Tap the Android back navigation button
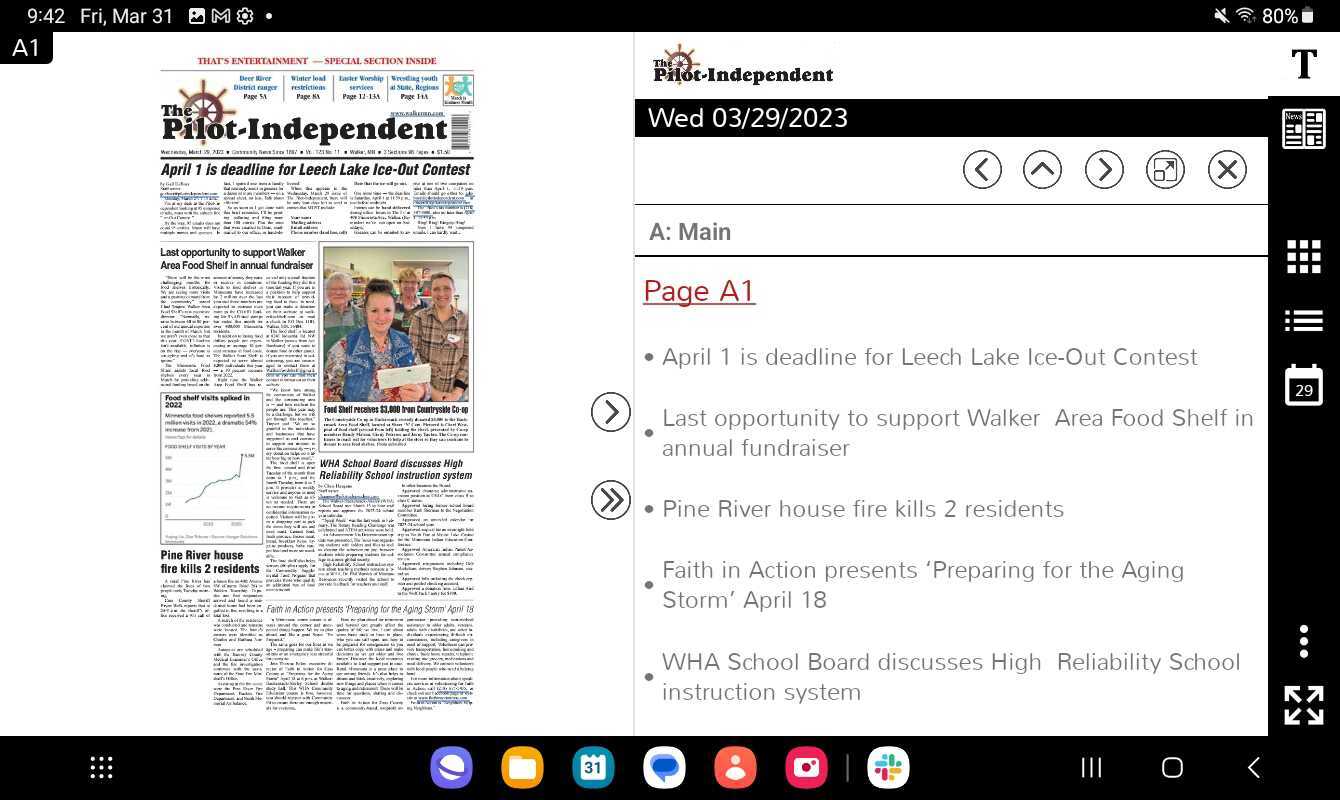 pyautogui.click(x=1253, y=768)
